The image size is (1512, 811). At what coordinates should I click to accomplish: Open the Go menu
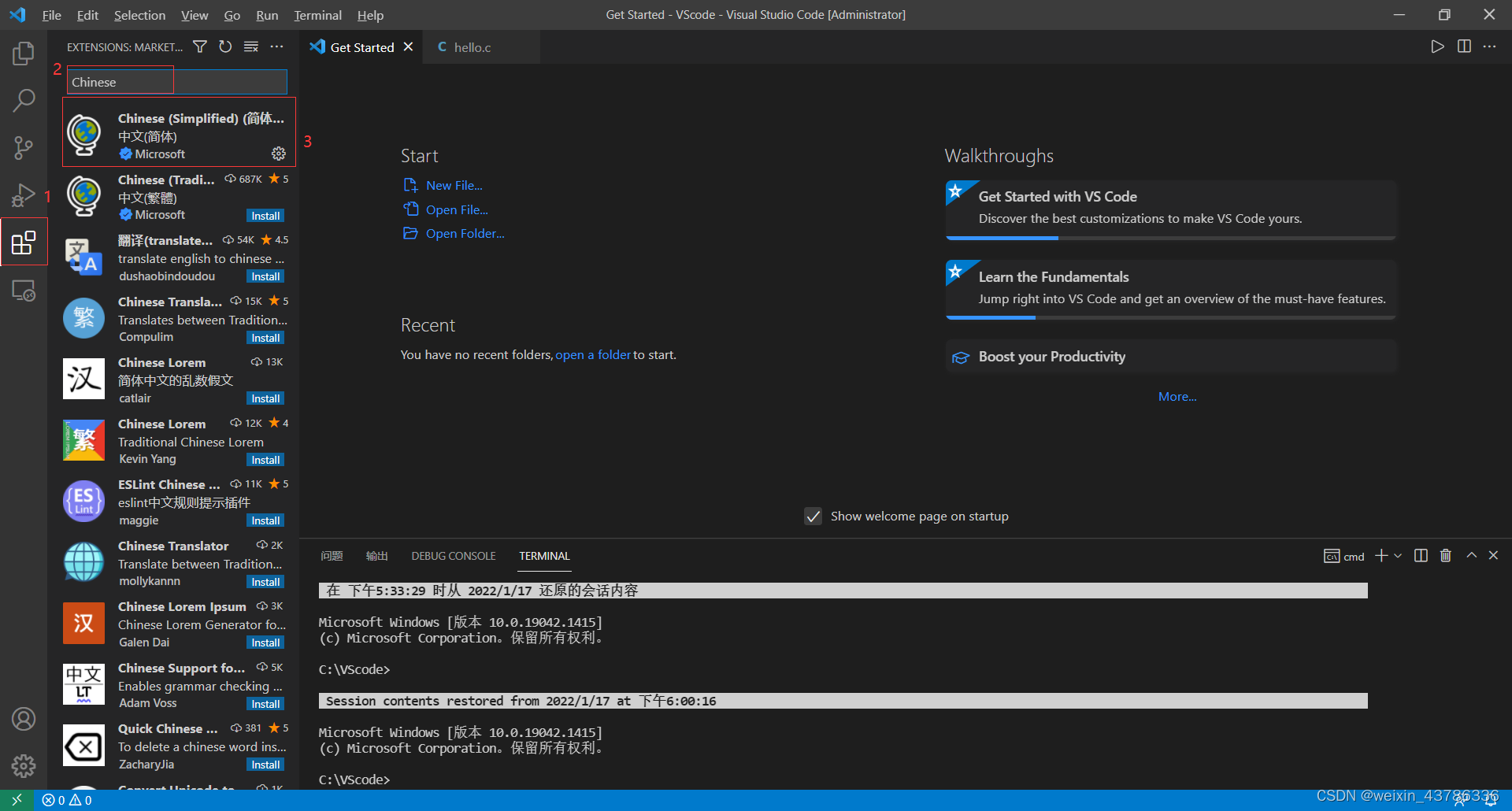point(232,15)
